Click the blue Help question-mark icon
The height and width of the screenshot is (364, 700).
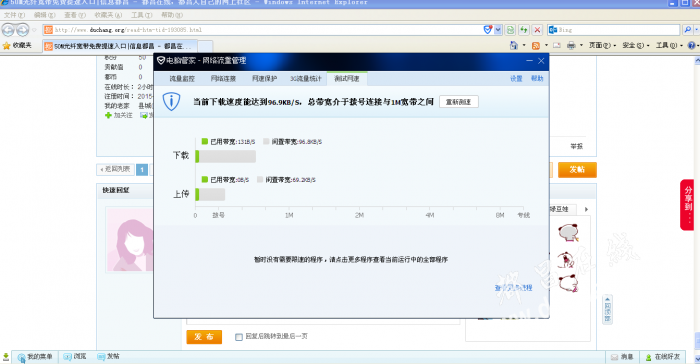coord(692,46)
